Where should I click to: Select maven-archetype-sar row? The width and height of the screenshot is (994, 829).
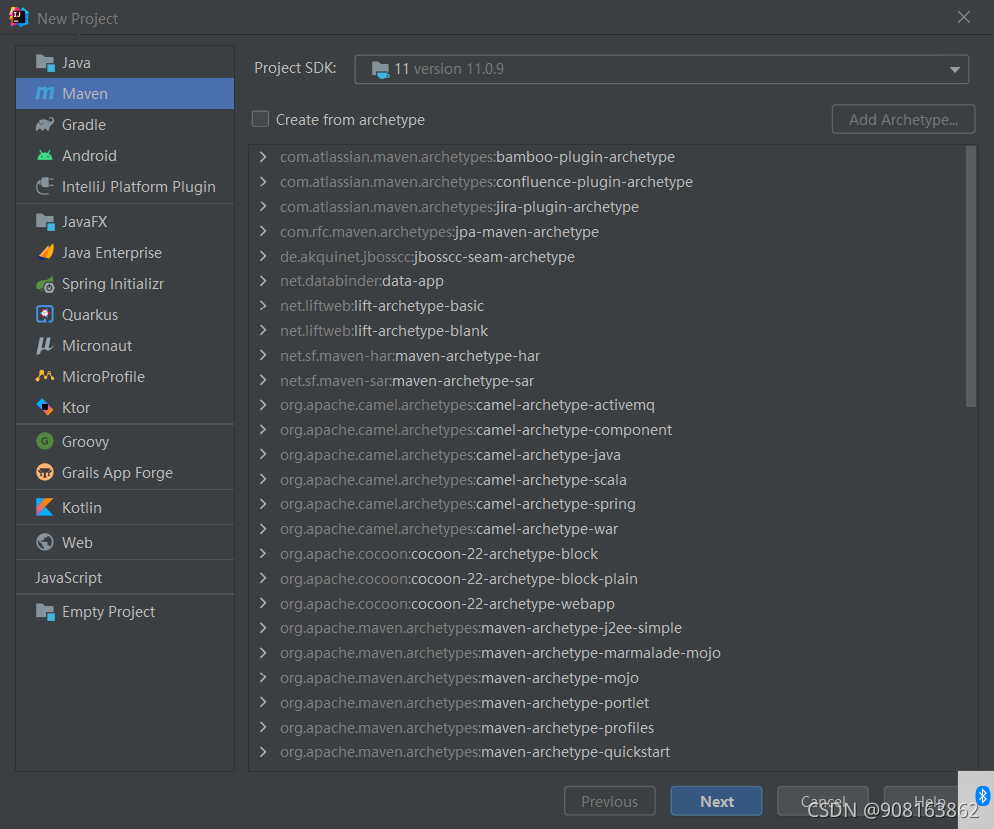click(x=607, y=380)
